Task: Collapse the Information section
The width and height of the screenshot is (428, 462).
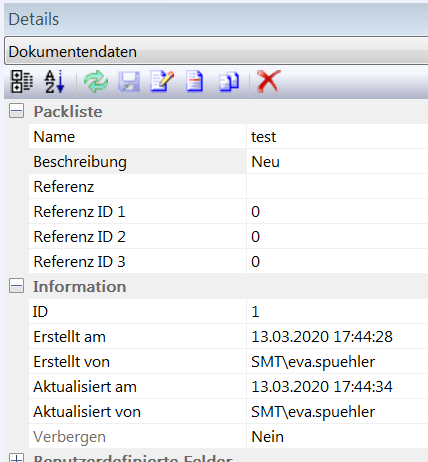Action: pos(16,286)
